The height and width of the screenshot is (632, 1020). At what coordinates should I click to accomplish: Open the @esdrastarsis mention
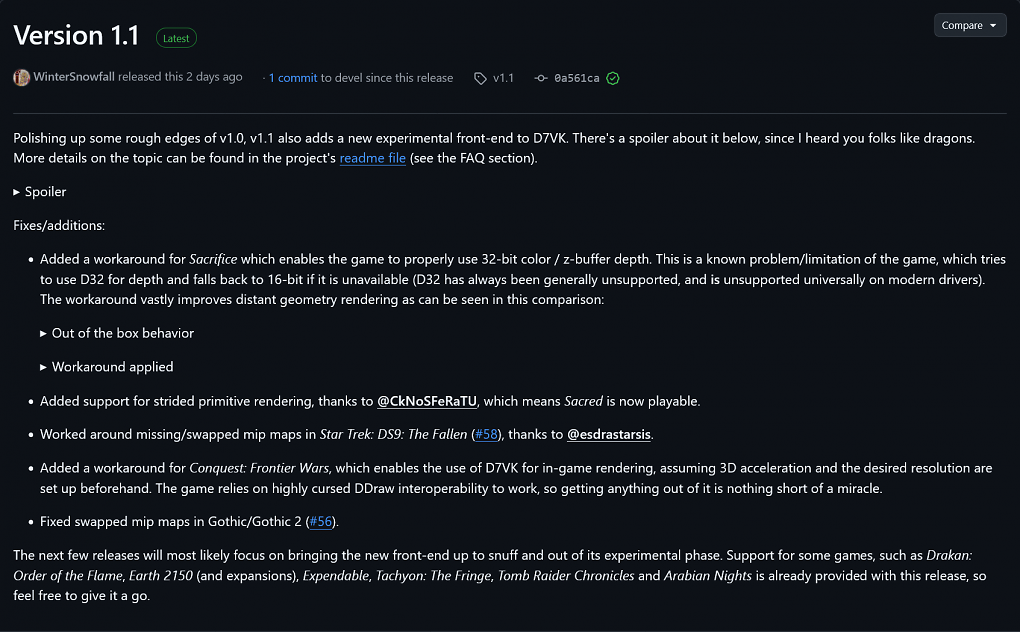click(609, 434)
